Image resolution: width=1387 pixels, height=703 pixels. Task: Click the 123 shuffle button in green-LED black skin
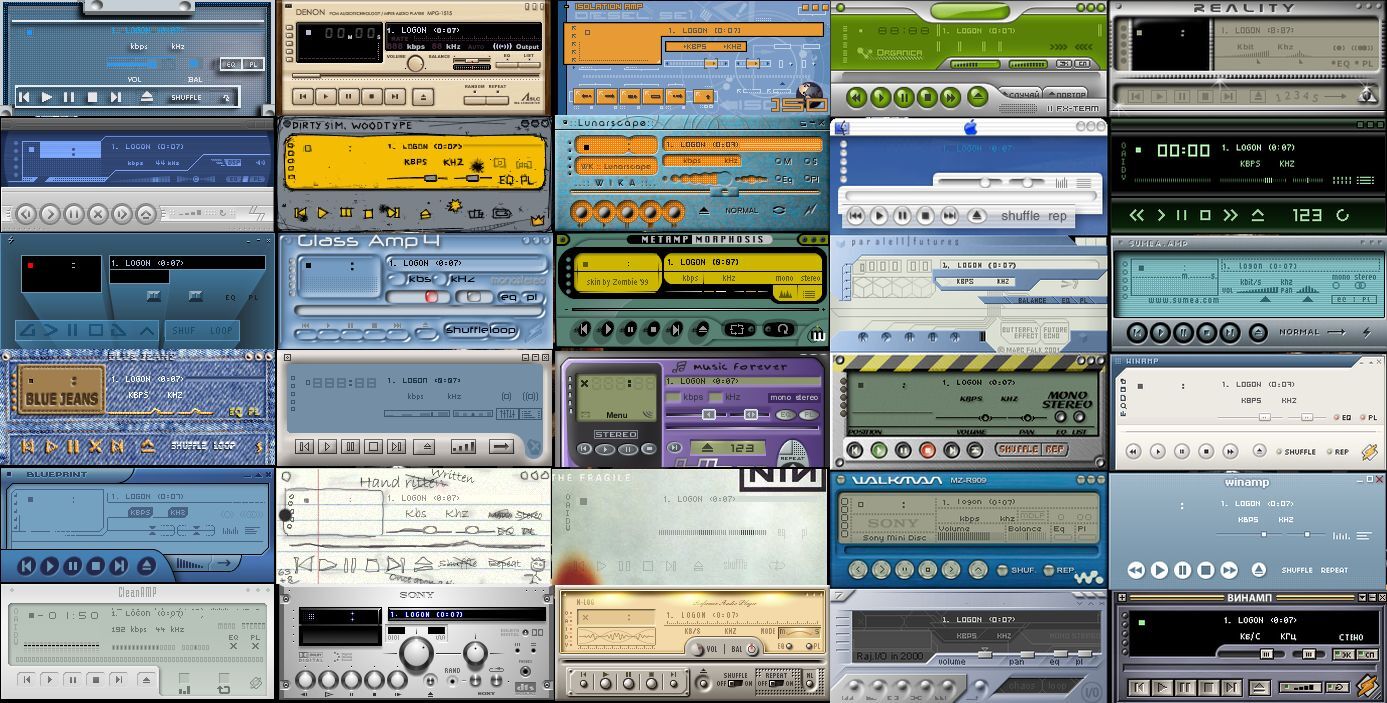click(1307, 215)
